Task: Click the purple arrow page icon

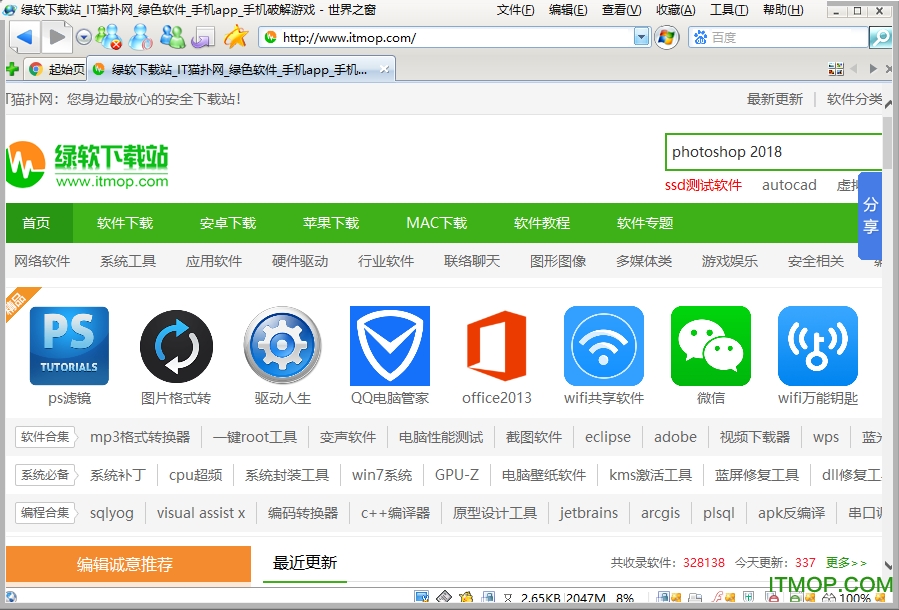Action: point(203,38)
